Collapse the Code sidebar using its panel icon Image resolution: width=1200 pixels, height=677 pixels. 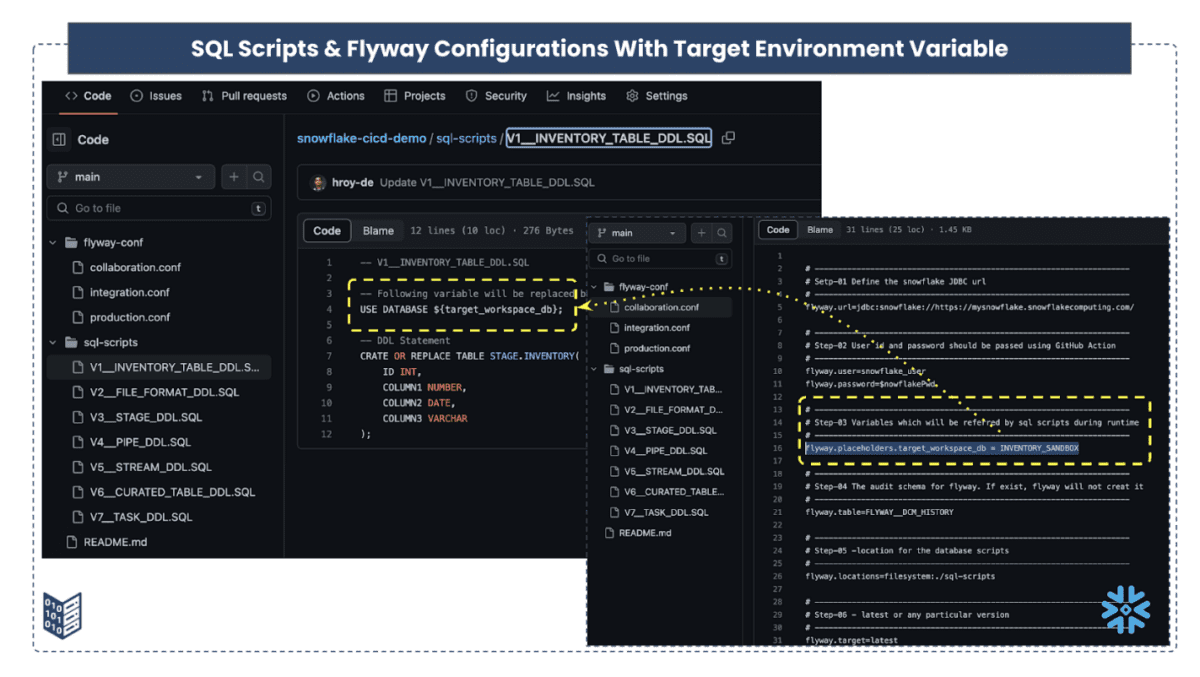(58, 139)
